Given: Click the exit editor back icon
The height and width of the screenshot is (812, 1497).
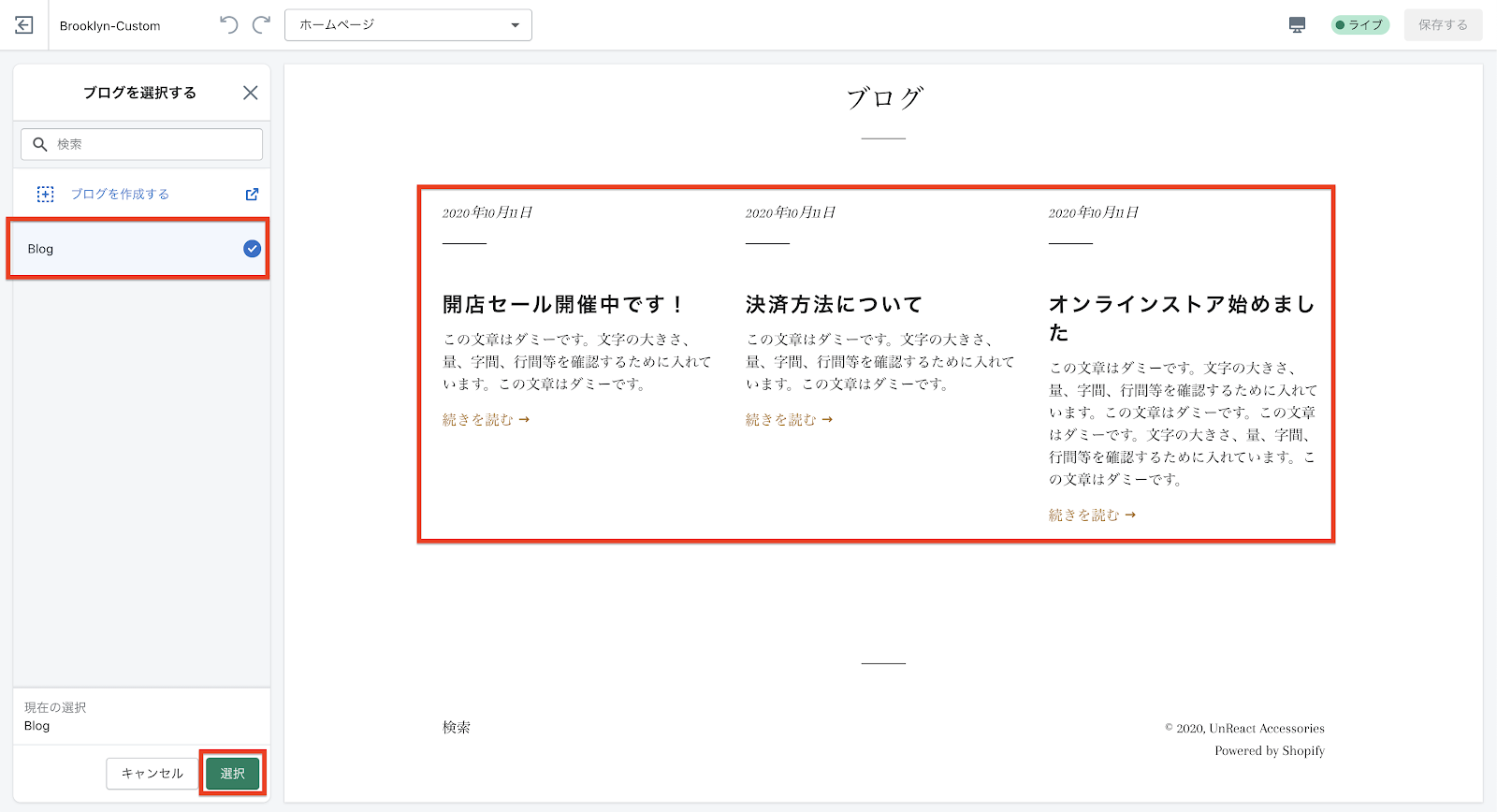Looking at the screenshot, I should 24,25.
